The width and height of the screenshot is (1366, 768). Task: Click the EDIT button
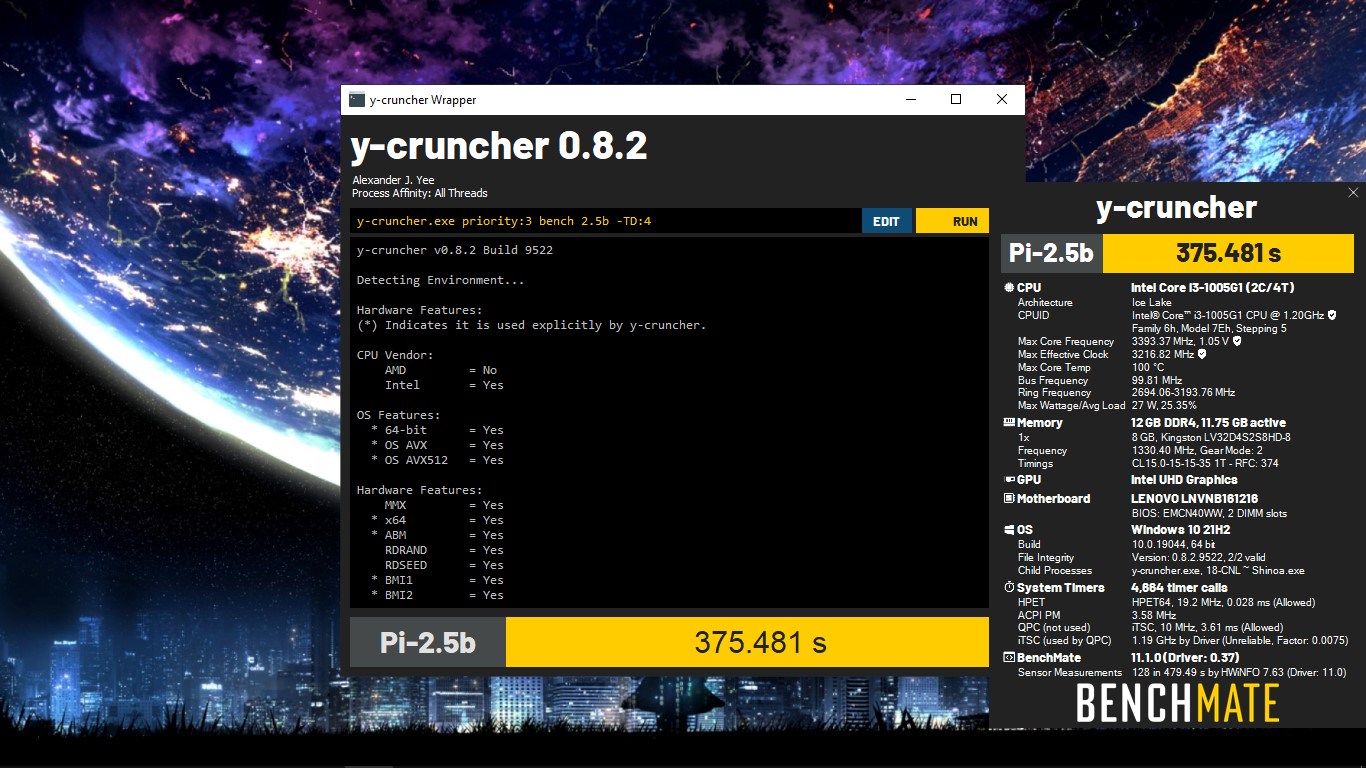pos(886,221)
